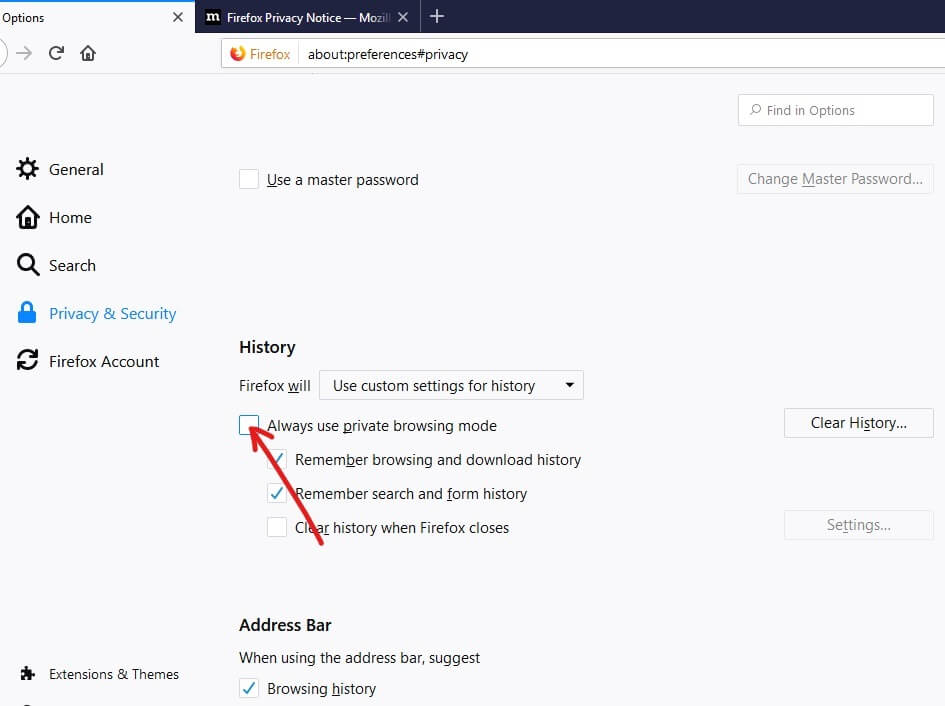Switch to Firefox Privacy Notice tab
Image resolution: width=945 pixels, height=706 pixels.
[x=307, y=17]
